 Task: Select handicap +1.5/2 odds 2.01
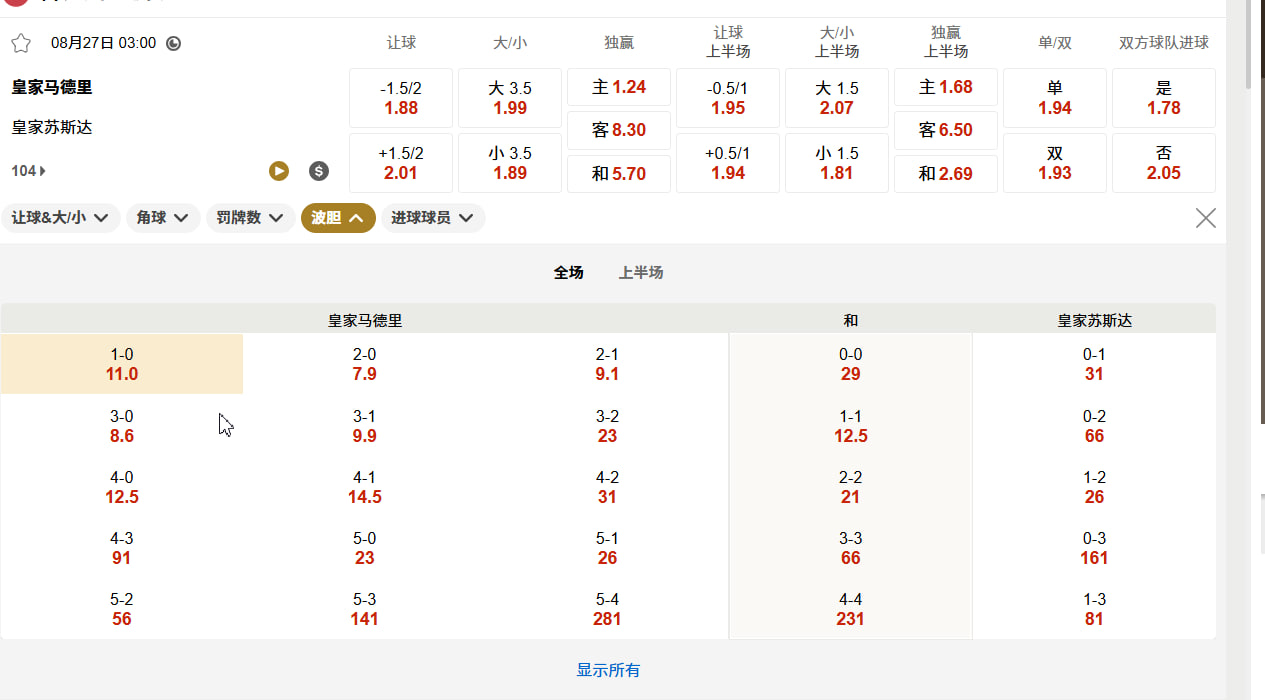click(401, 163)
